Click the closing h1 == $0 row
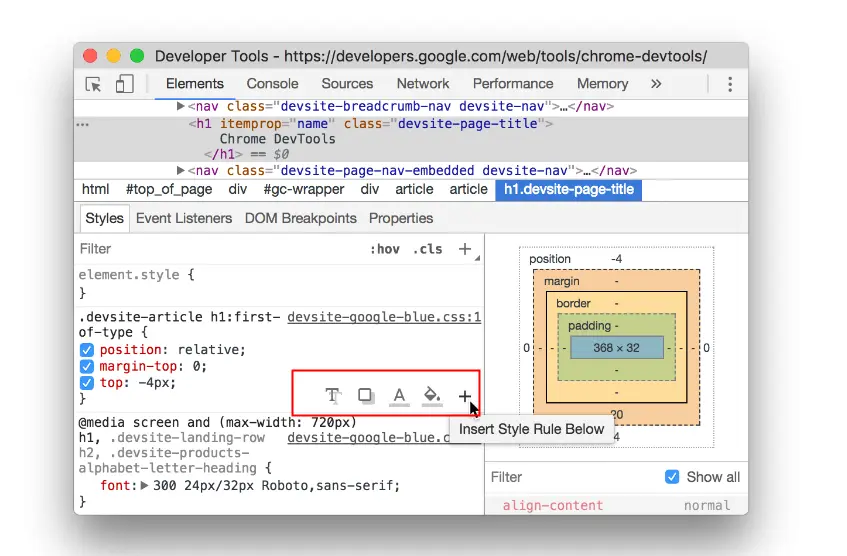Image resolution: width=847 pixels, height=556 pixels. pos(246,155)
